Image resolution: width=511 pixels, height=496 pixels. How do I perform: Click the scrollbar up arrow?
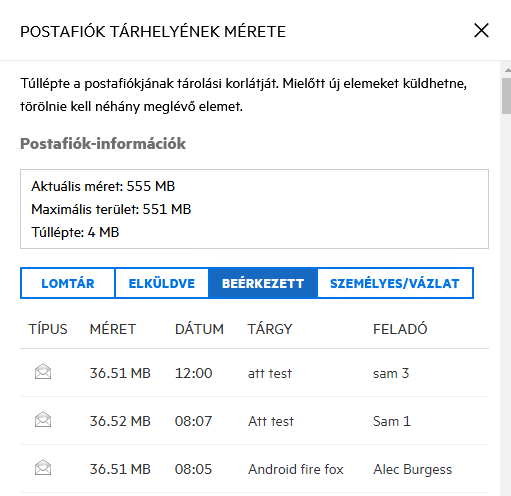click(x=508, y=70)
